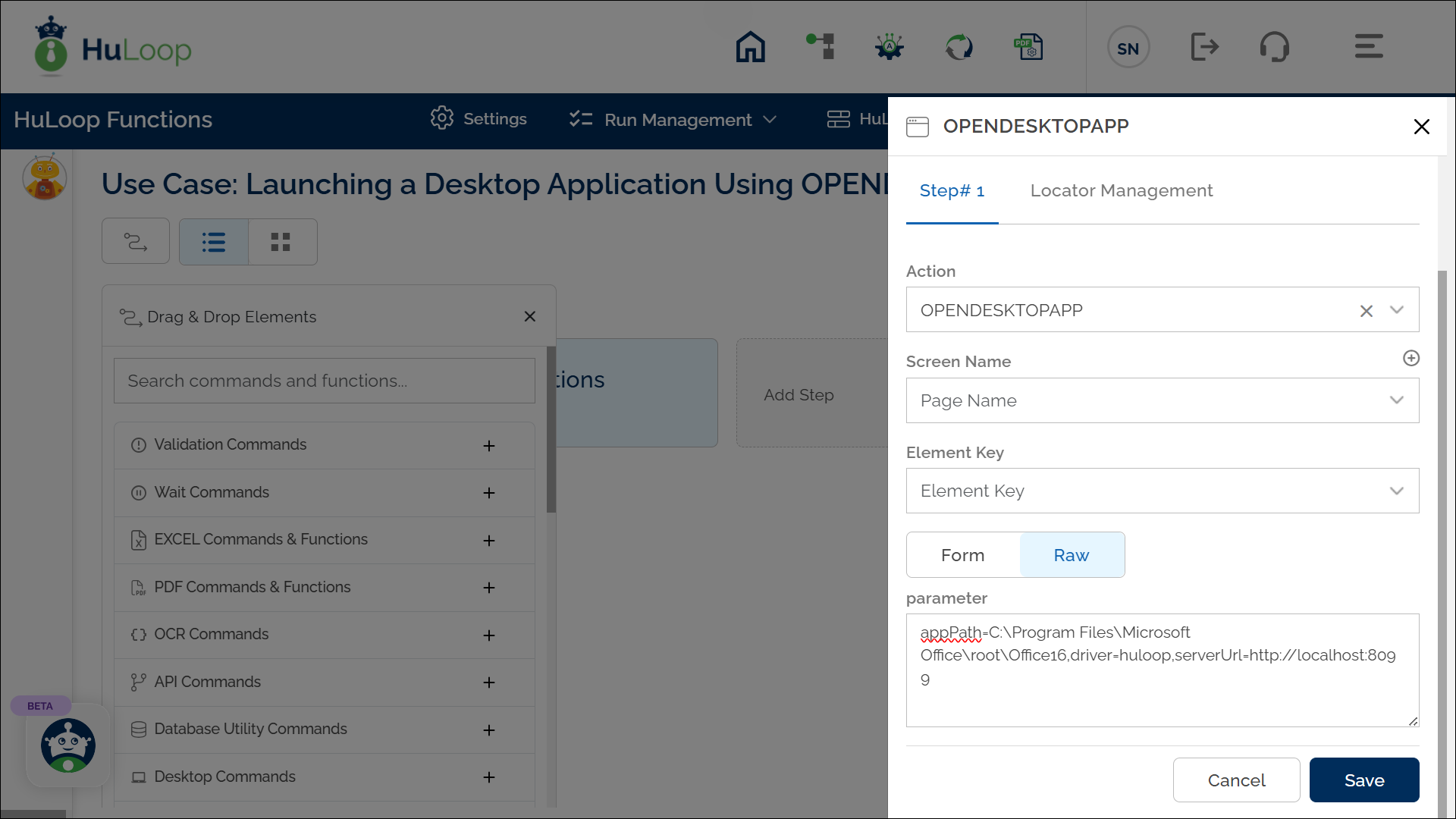Click the Home icon in top navigation
Viewport: 1456px width, 819px height.
pos(750,47)
